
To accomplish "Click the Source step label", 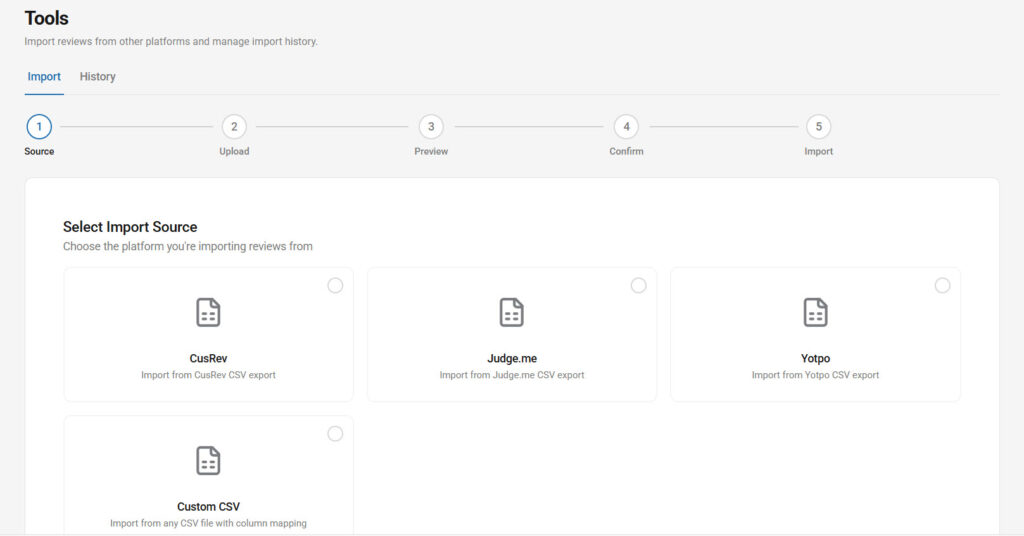I will click(39, 151).
